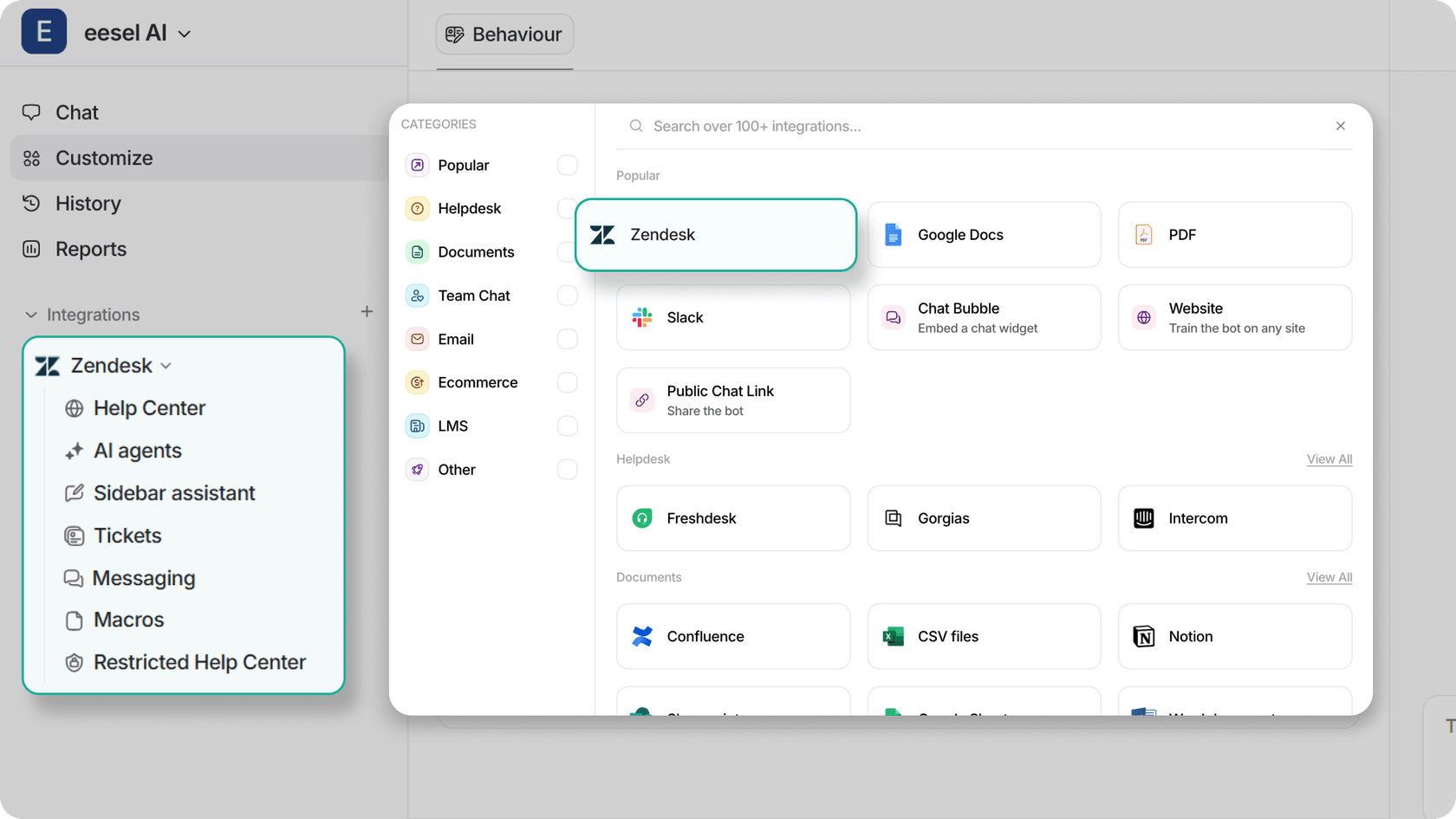1456x819 pixels.
Task: Click the Notion logo icon
Action: click(1144, 636)
